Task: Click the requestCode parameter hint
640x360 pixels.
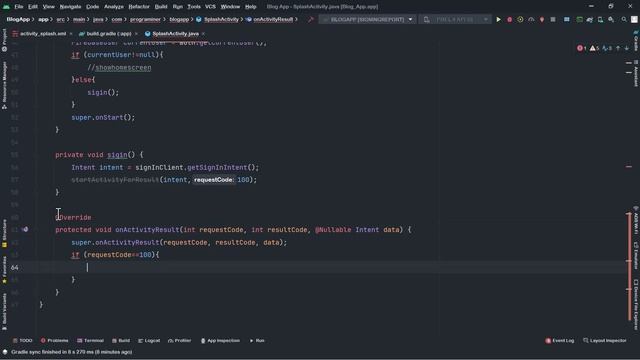Action: 214,180
